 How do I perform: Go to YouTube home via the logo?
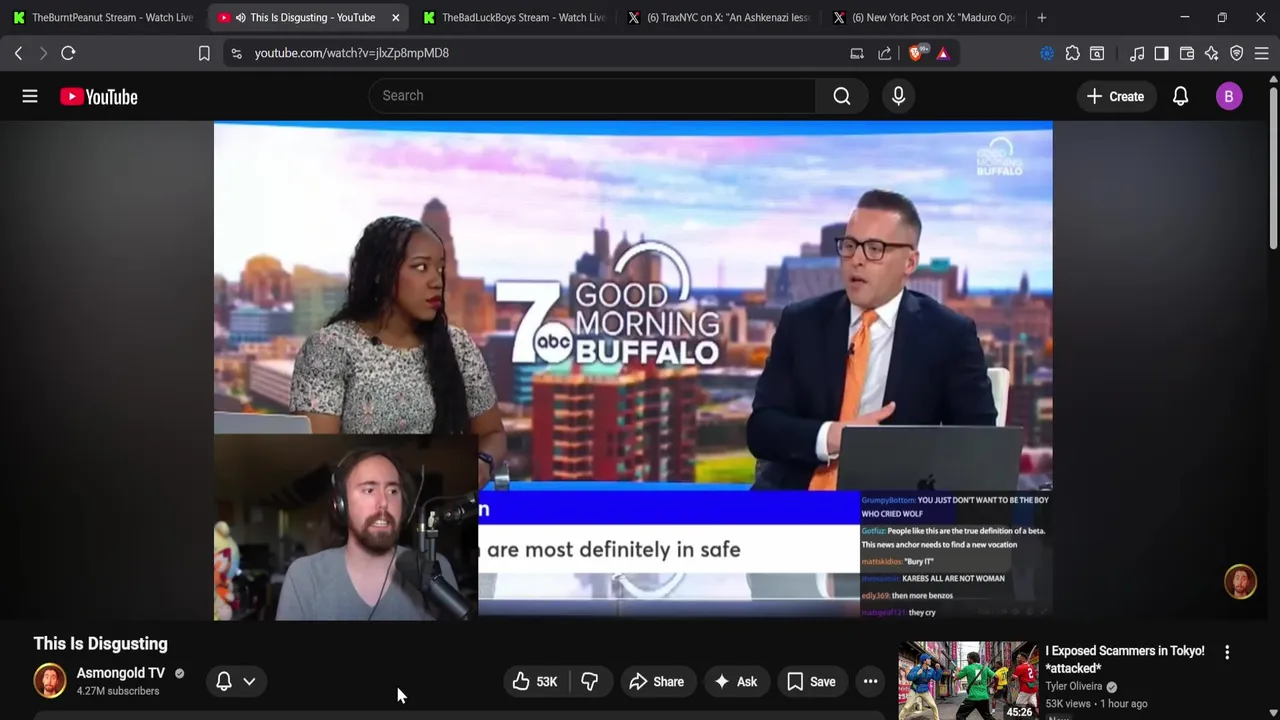(98, 96)
